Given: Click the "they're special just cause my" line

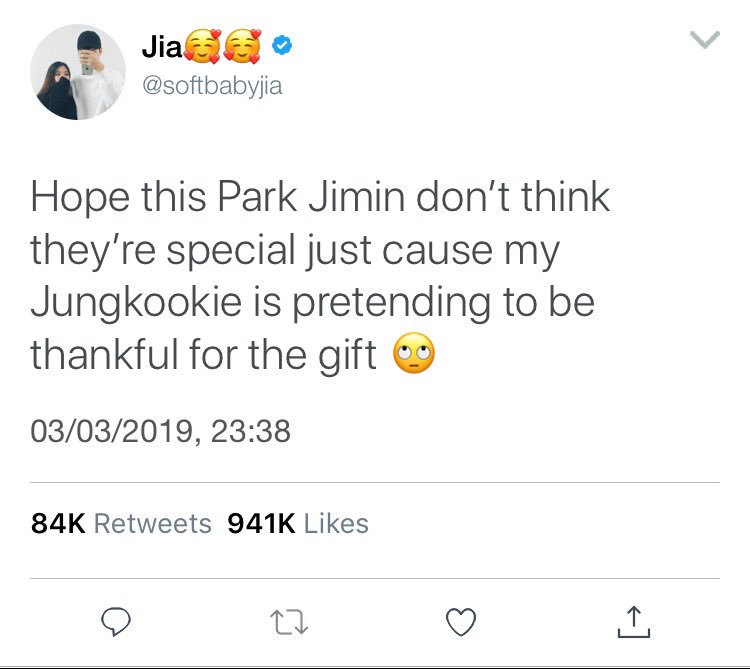Looking at the screenshot, I should coord(295,251).
